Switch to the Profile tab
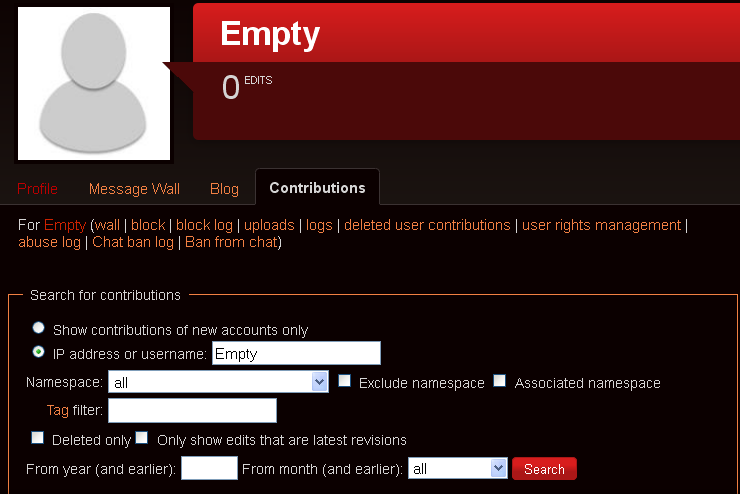Image resolution: width=740 pixels, height=494 pixels. click(x=37, y=189)
